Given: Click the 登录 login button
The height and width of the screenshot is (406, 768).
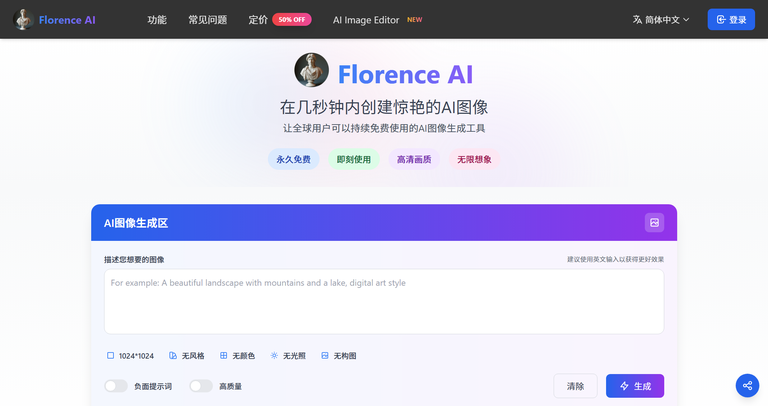Looking at the screenshot, I should point(731,19).
